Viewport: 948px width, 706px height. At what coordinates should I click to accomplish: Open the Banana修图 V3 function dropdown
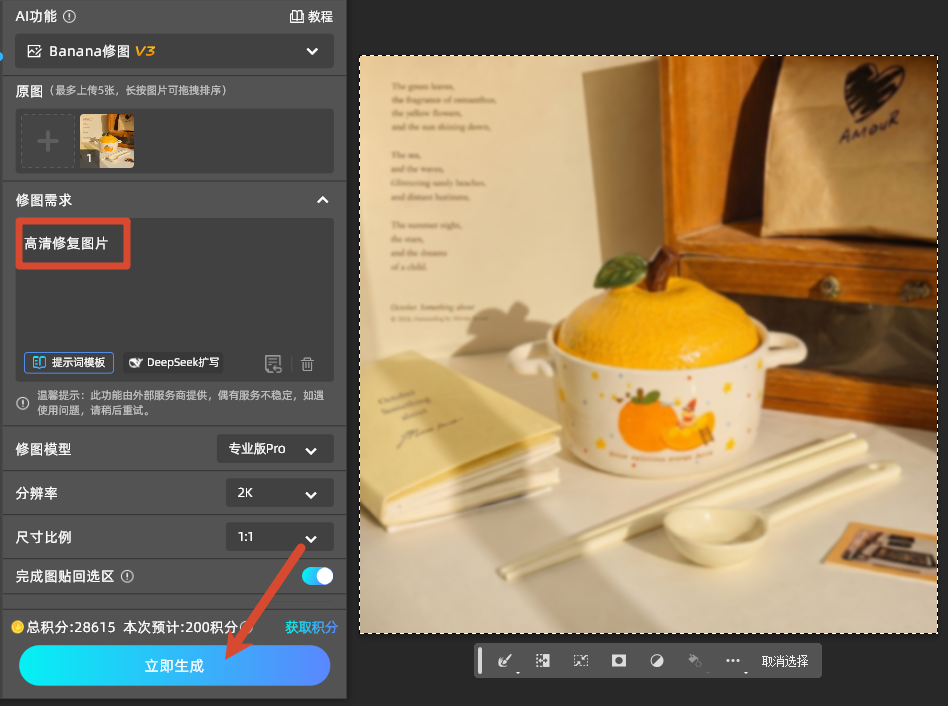pyautogui.click(x=174, y=51)
